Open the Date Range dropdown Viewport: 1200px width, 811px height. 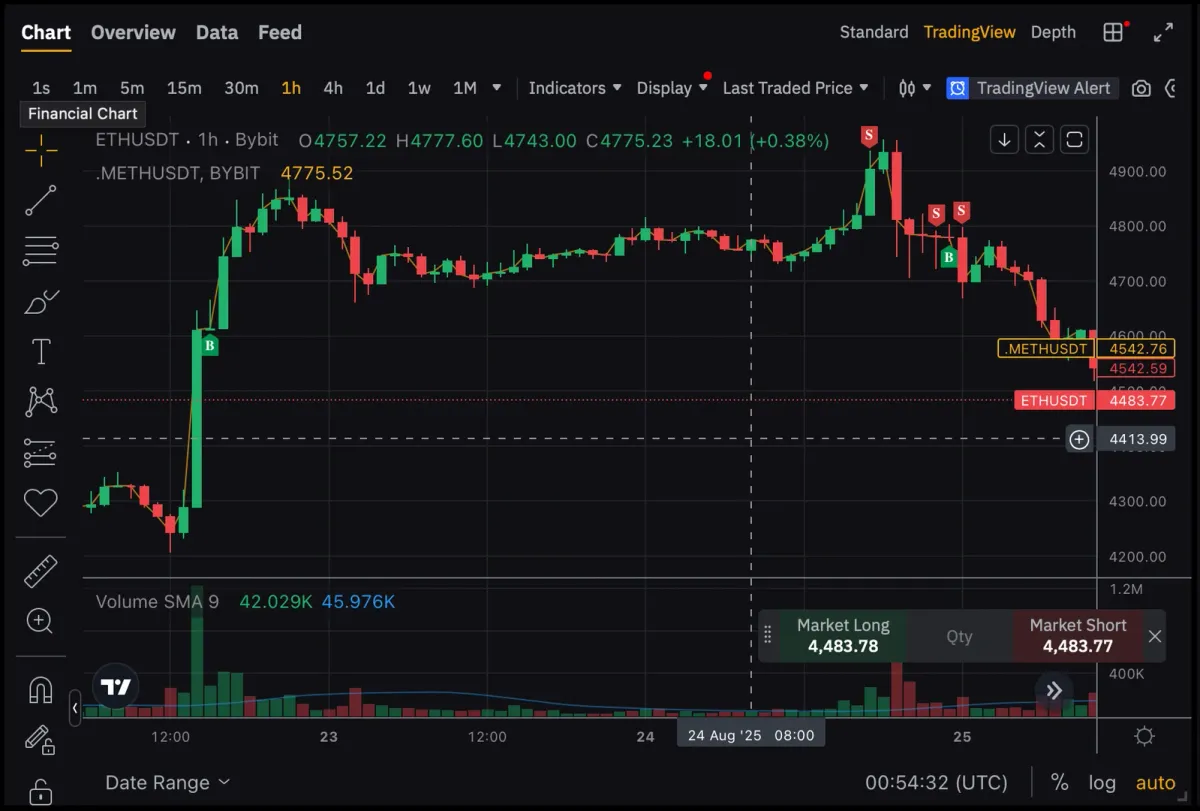point(167,783)
